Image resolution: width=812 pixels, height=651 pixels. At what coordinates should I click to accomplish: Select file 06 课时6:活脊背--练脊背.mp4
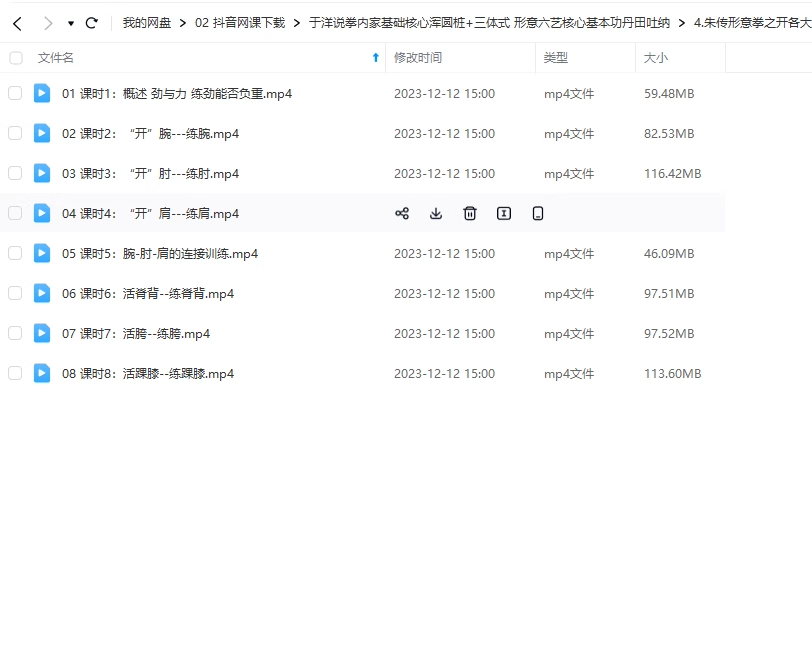148,294
